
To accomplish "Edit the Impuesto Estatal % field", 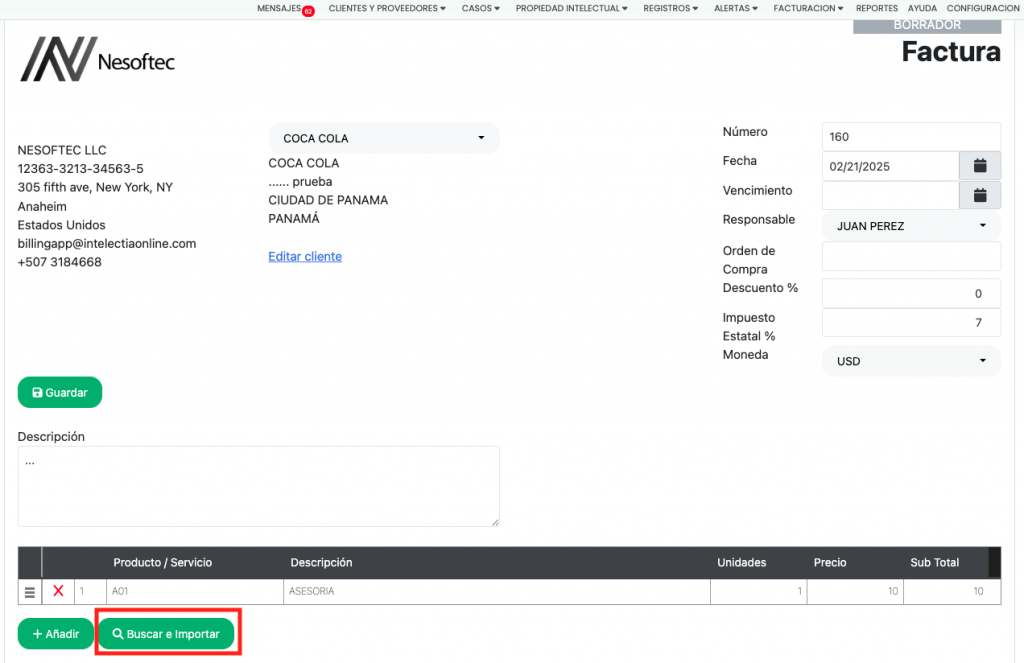I will tap(911, 322).
